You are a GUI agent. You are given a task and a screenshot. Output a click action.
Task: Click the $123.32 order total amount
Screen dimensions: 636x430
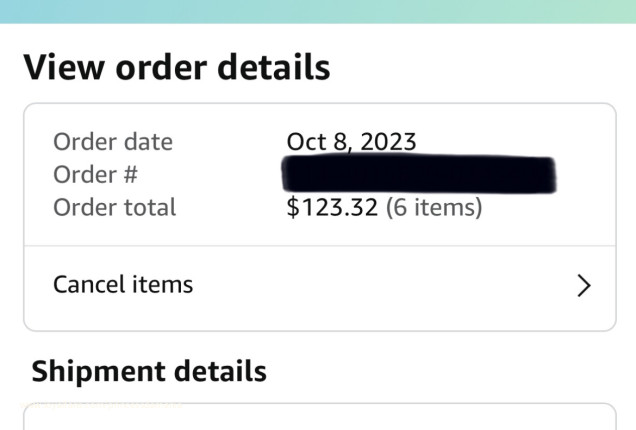(x=333, y=208)
